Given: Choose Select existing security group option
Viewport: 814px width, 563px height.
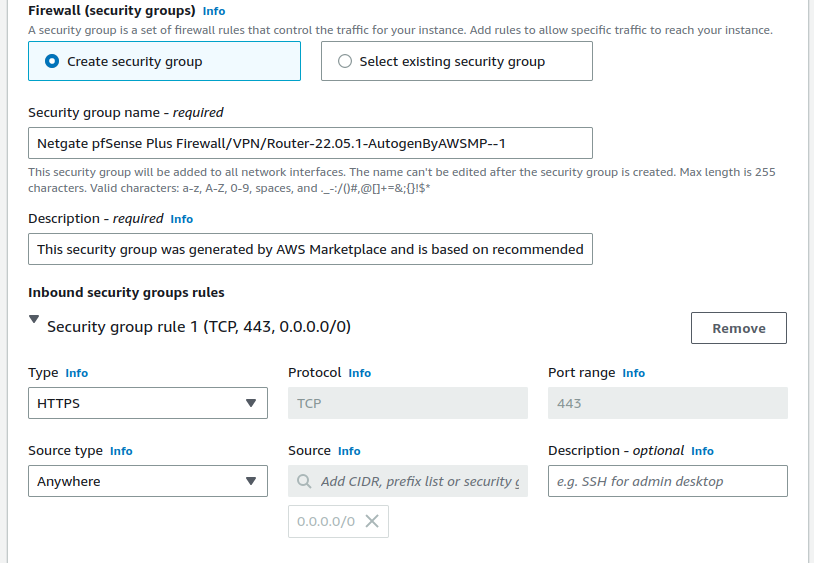Looking at the screenshot, I should pyautogui.click(x=346, y=61).
